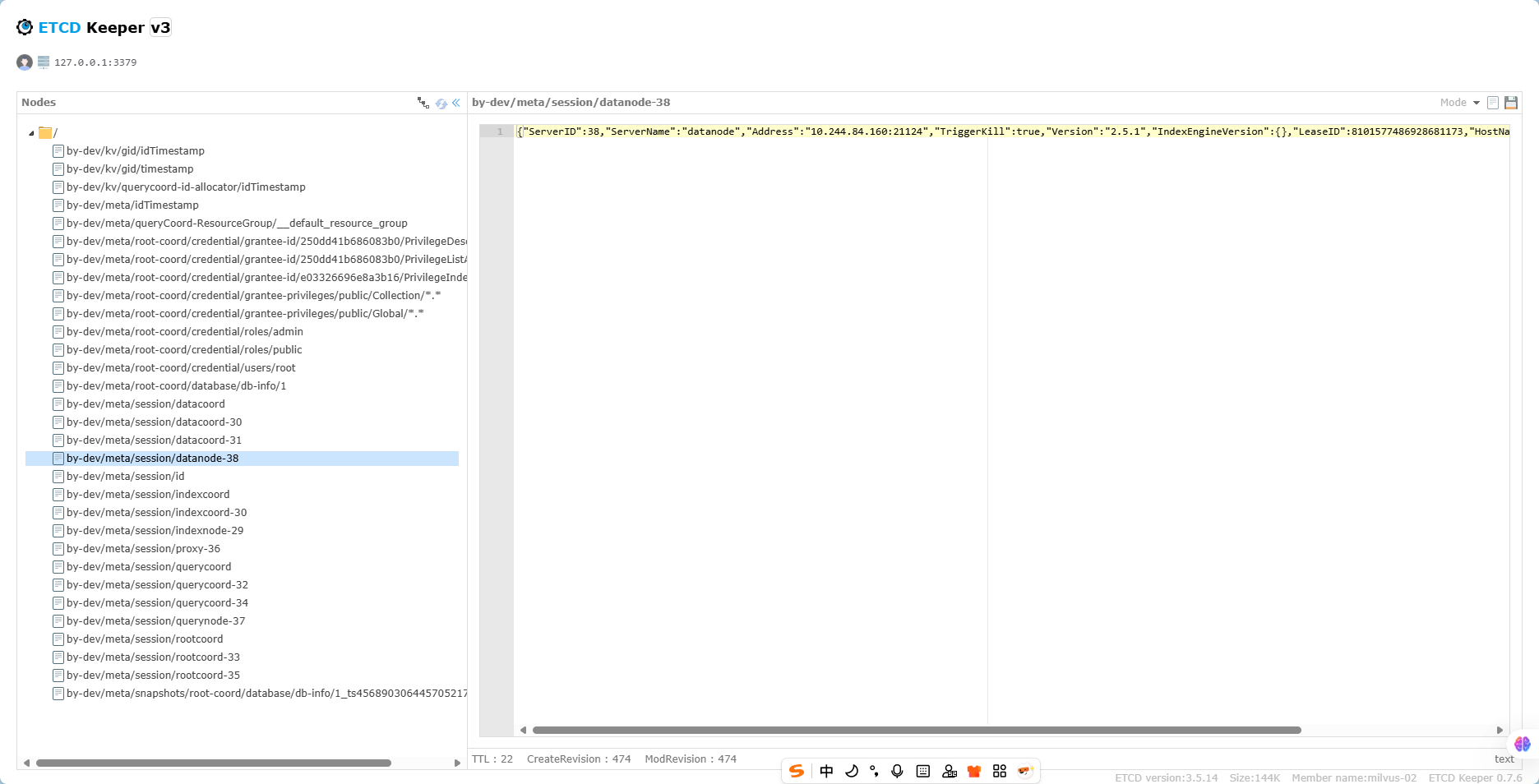Click the document view icon next to Mode
Image resolution: width=1539 pixels, height=784 pixels.
tap(1493, 102)
